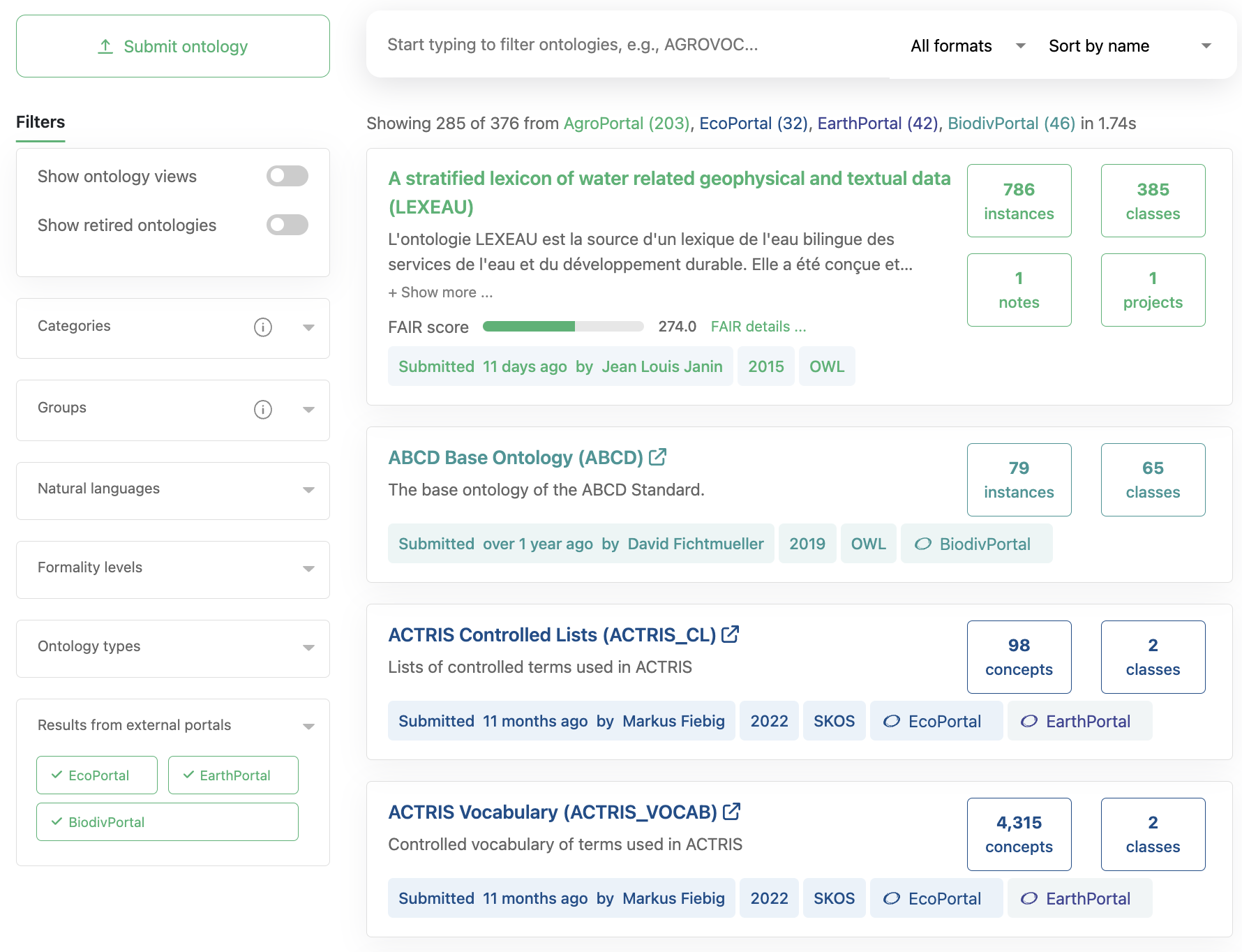Open the external link for ACTRIS Controlled Lists
1242x952 pixels.
pos(731,634)
